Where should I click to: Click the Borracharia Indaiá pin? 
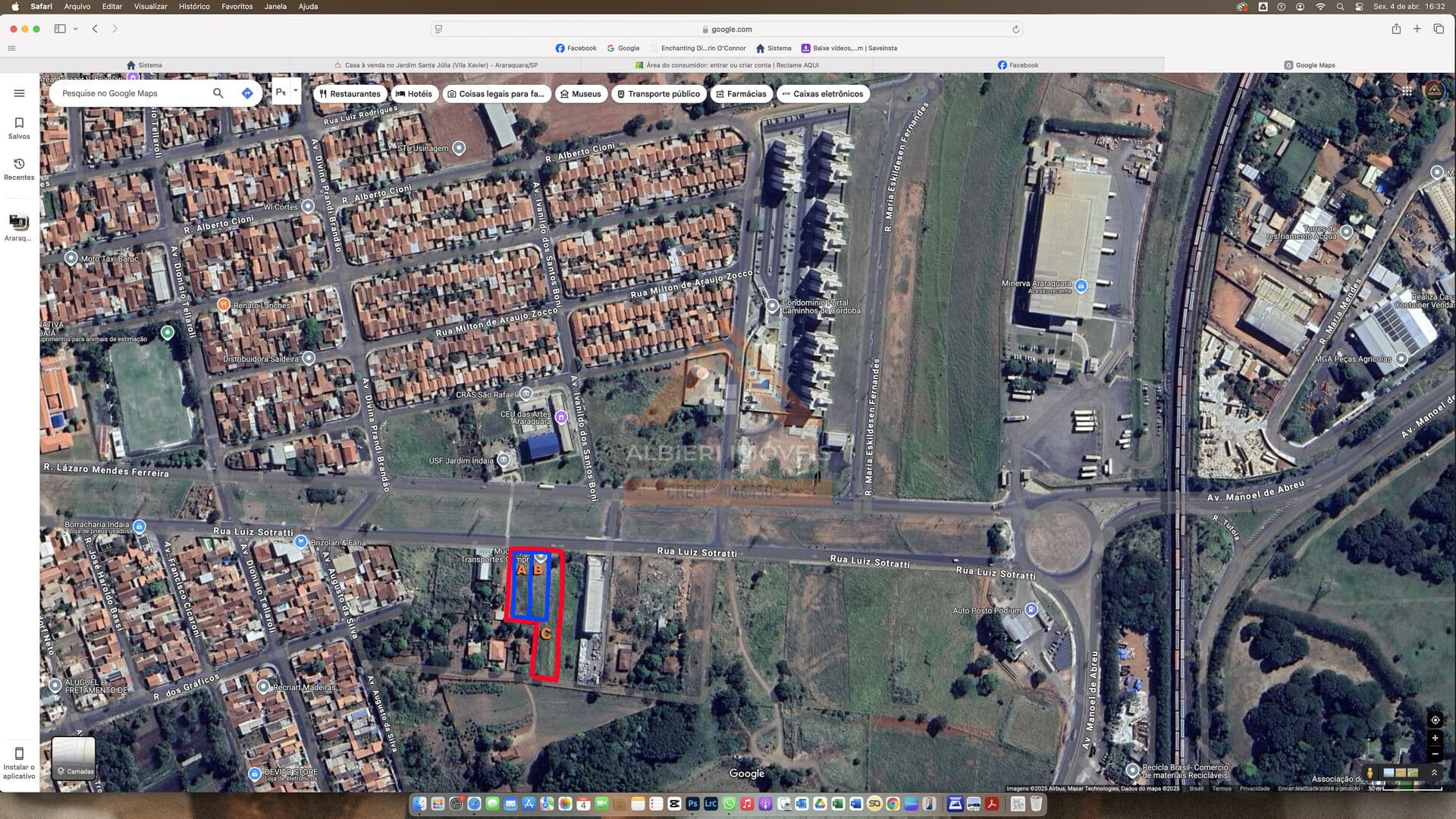139,526
